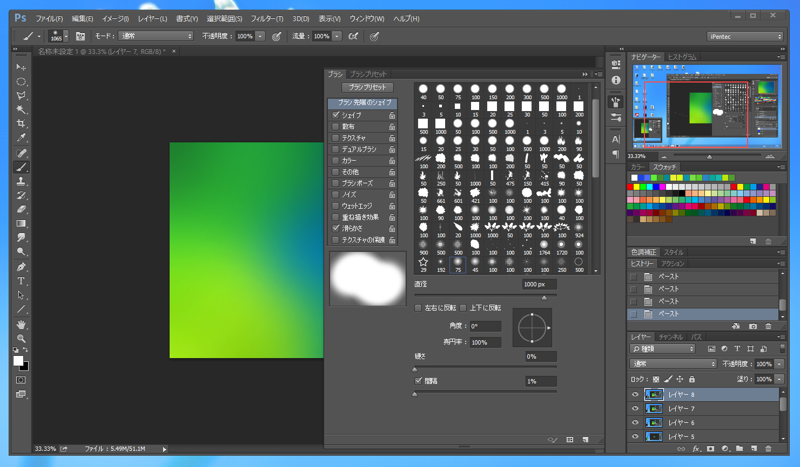Image resolution: width=800 pixels, height=467 pixels.
Task: Click the 角度 angle input field
Action: click(484, 326)
